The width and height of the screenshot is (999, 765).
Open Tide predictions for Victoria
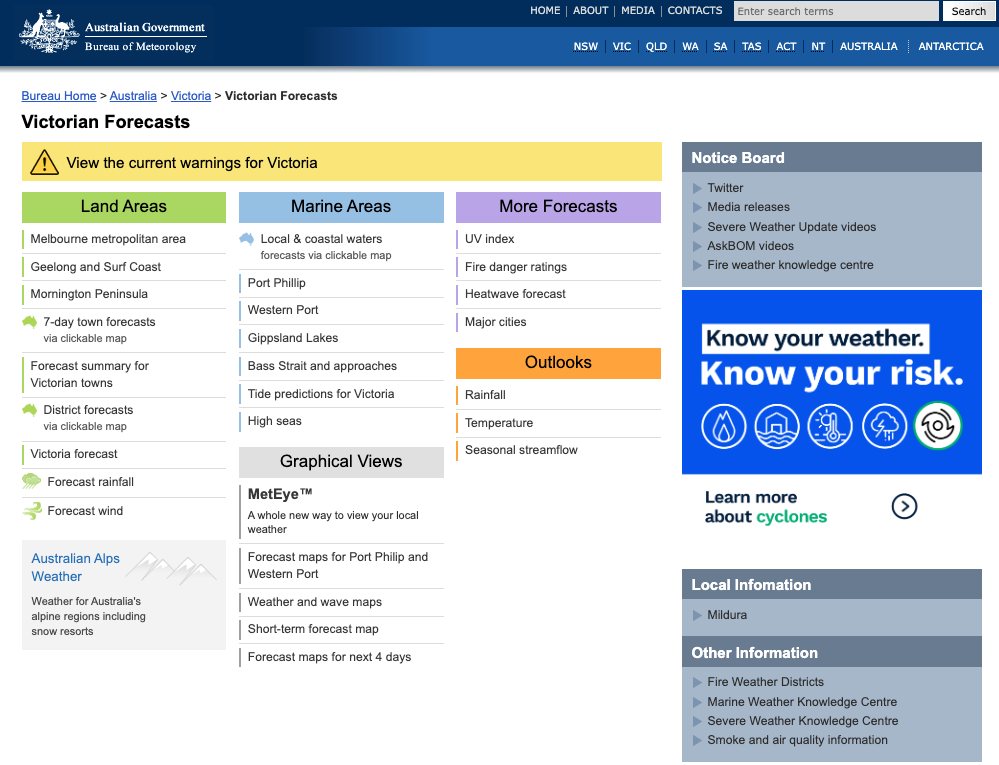point(321,394)
